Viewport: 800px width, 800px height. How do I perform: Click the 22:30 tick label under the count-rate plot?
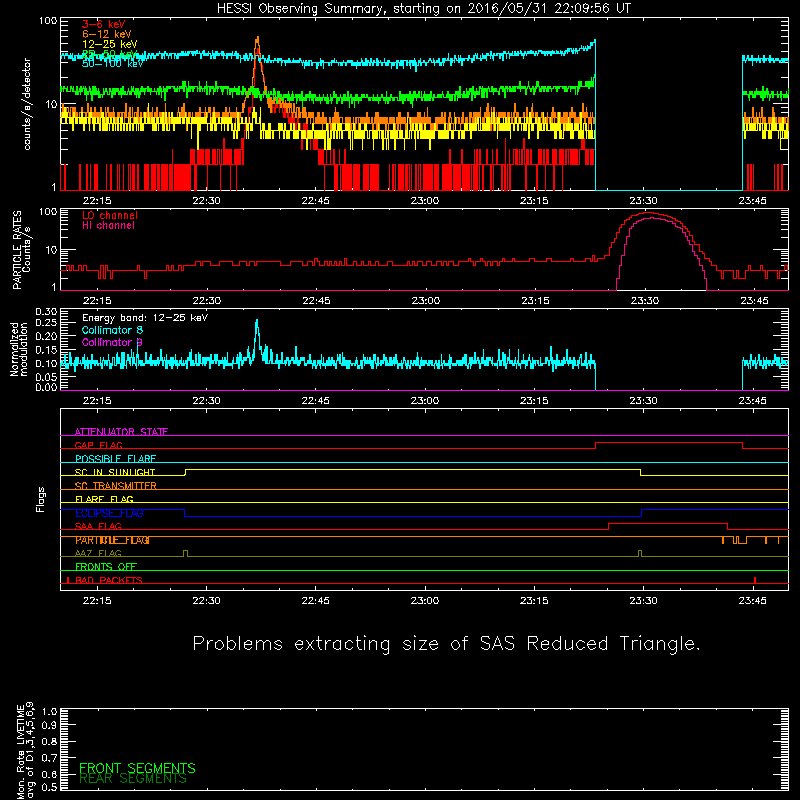pyautogui.click(x=207, y=201)
